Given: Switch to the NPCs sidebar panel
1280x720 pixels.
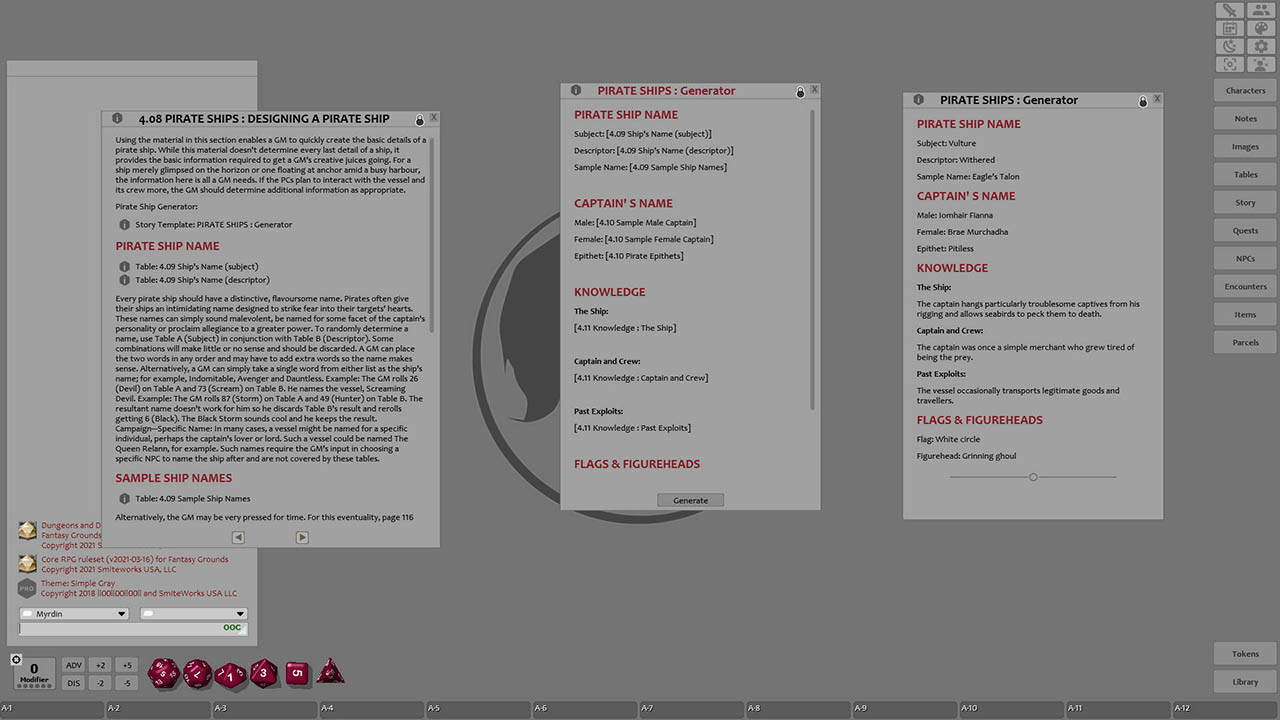Looking at the screenshot, I should 1244,258.
